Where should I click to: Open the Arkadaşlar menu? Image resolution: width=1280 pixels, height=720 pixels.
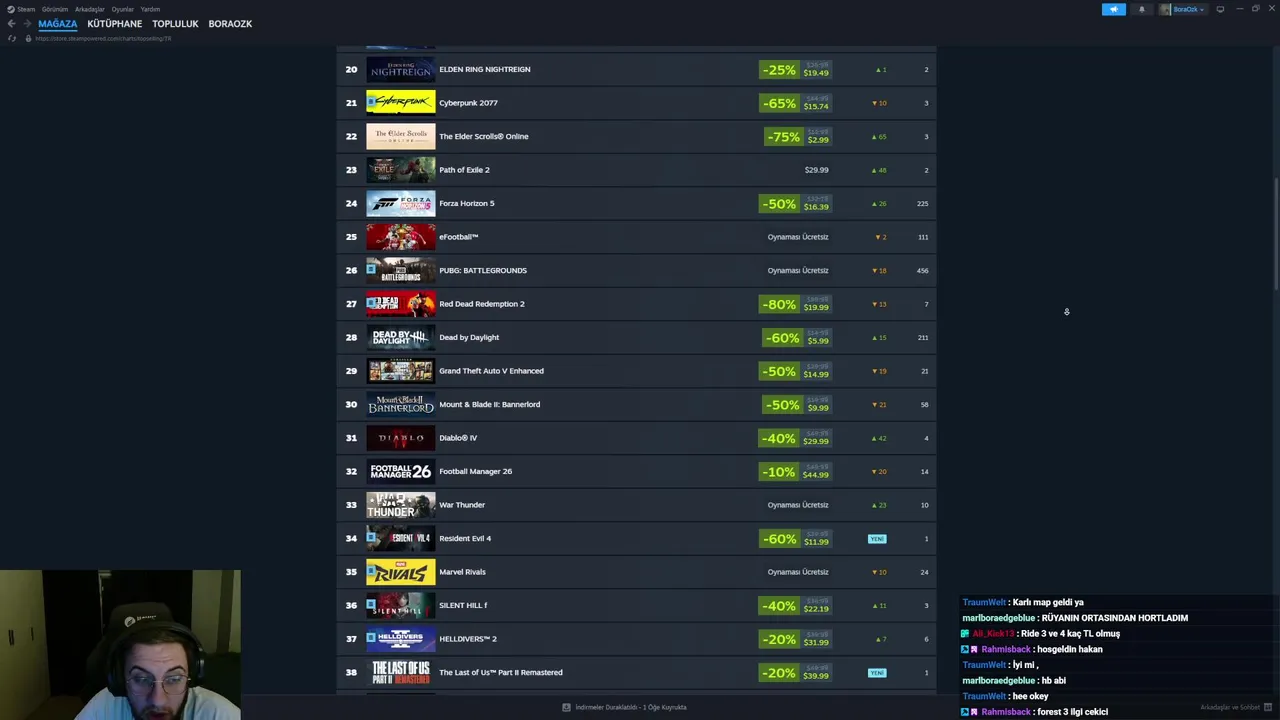90,9
